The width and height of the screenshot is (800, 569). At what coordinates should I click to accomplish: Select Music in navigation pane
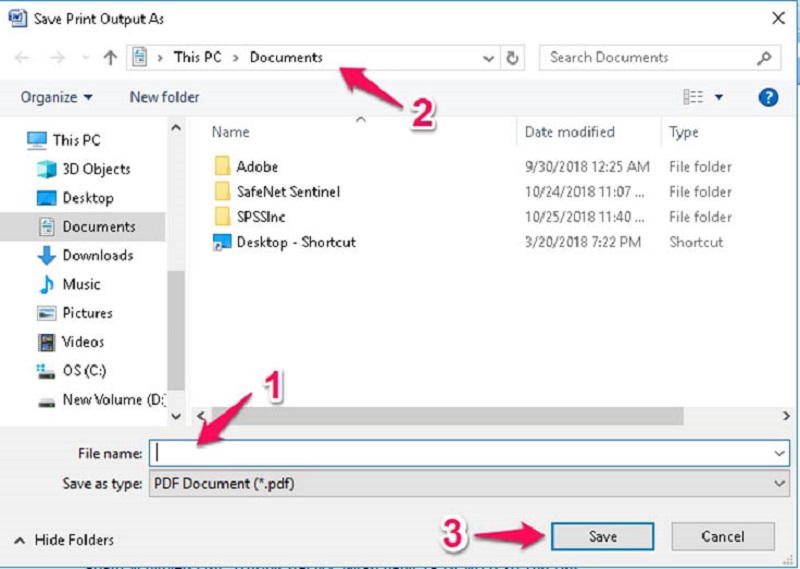pyautogui.click(x=69, y=284)
